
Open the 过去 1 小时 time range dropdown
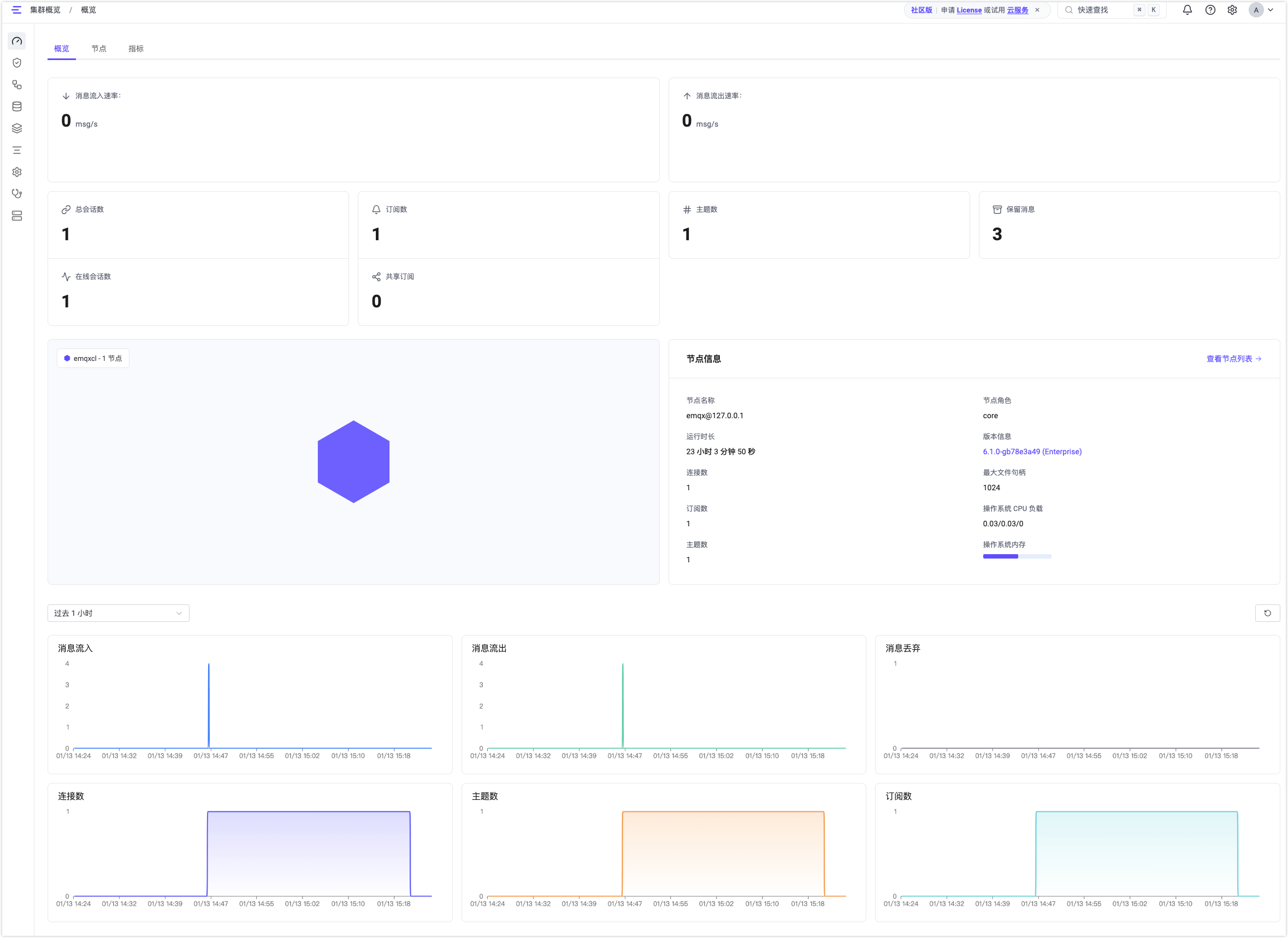click(117, 613)
